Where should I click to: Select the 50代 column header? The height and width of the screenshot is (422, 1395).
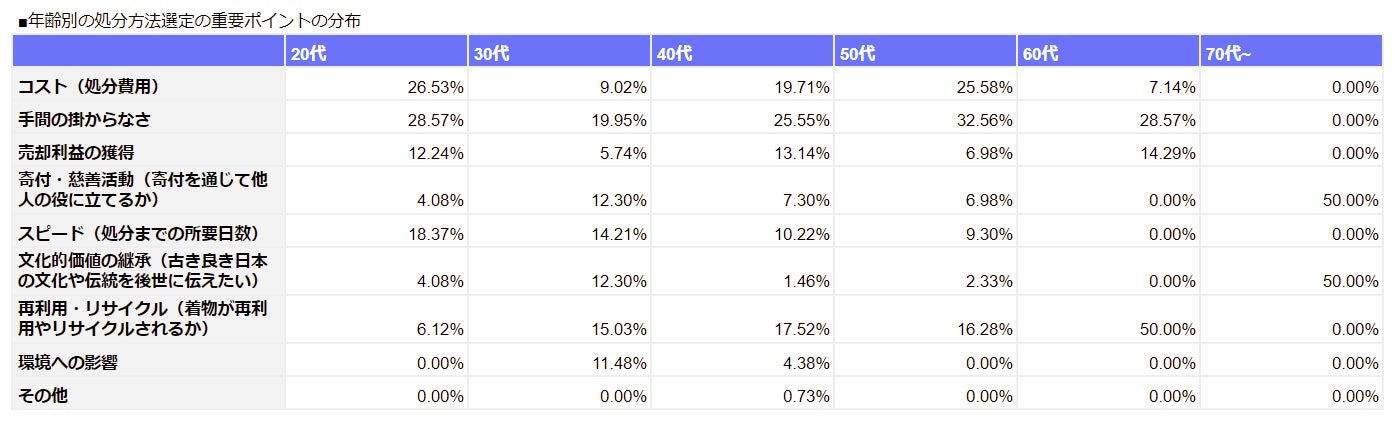coord(857,54)
